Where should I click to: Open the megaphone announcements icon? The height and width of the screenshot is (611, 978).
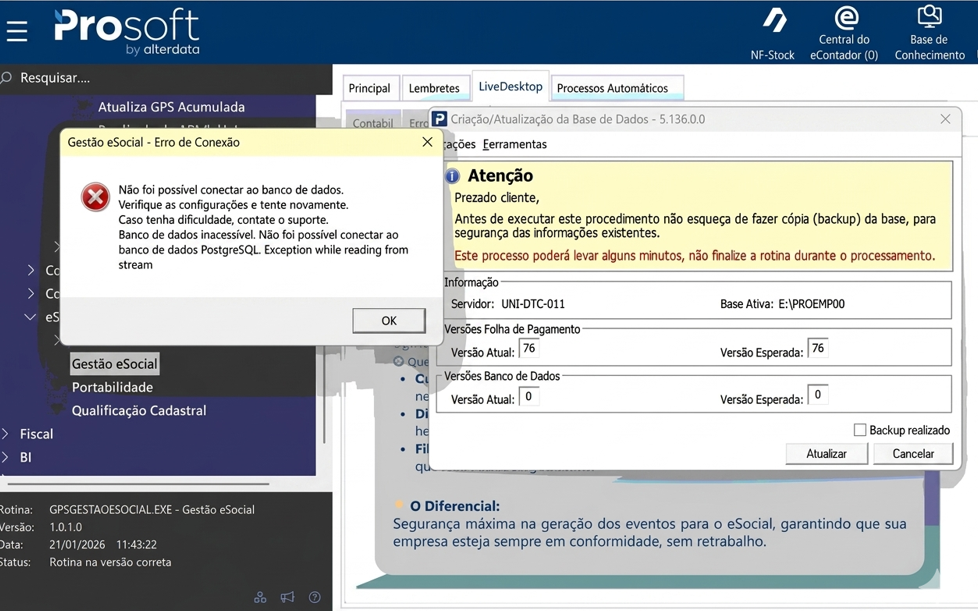[288, 597]
